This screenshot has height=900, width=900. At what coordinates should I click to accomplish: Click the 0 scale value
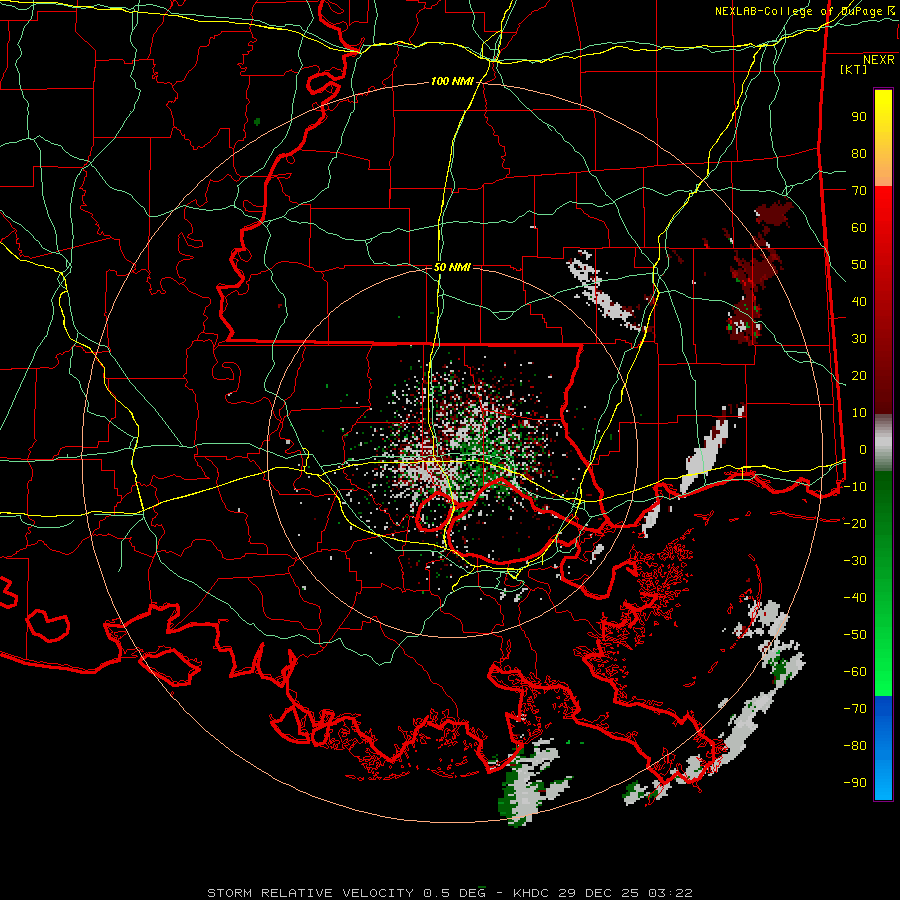863,450
